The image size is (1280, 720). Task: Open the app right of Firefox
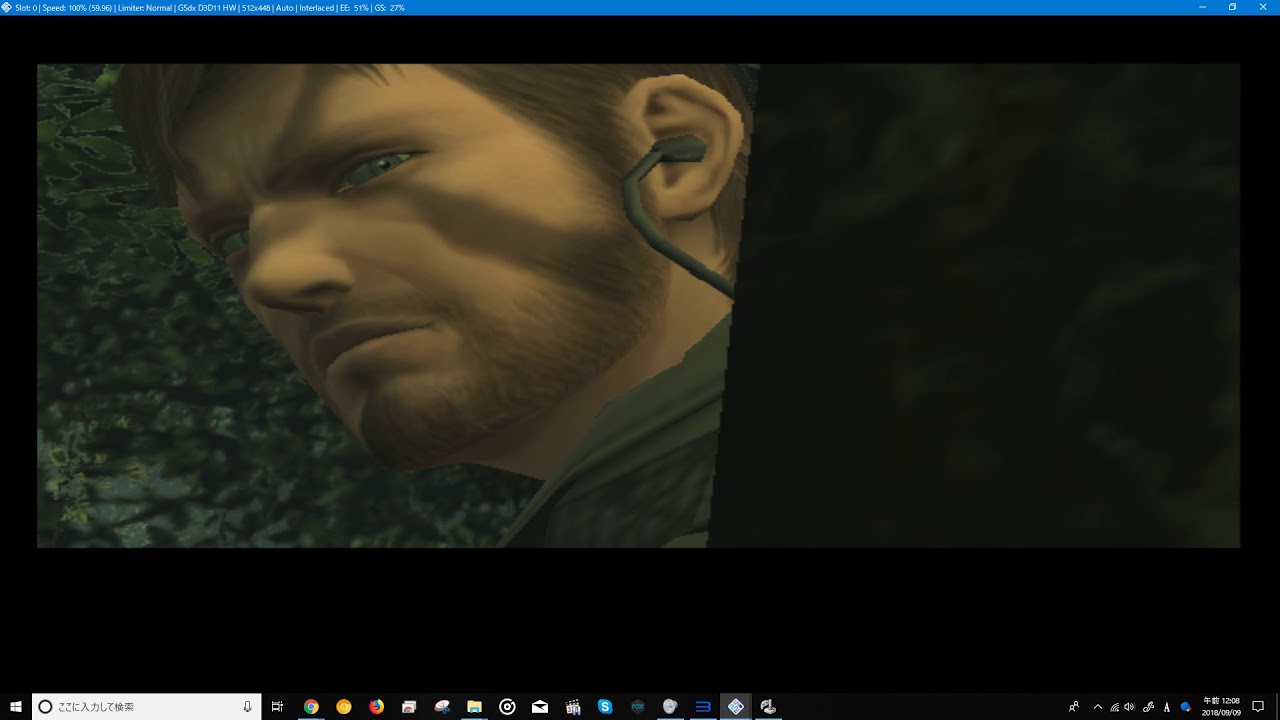pyautogui.click(x=409, y=707)
